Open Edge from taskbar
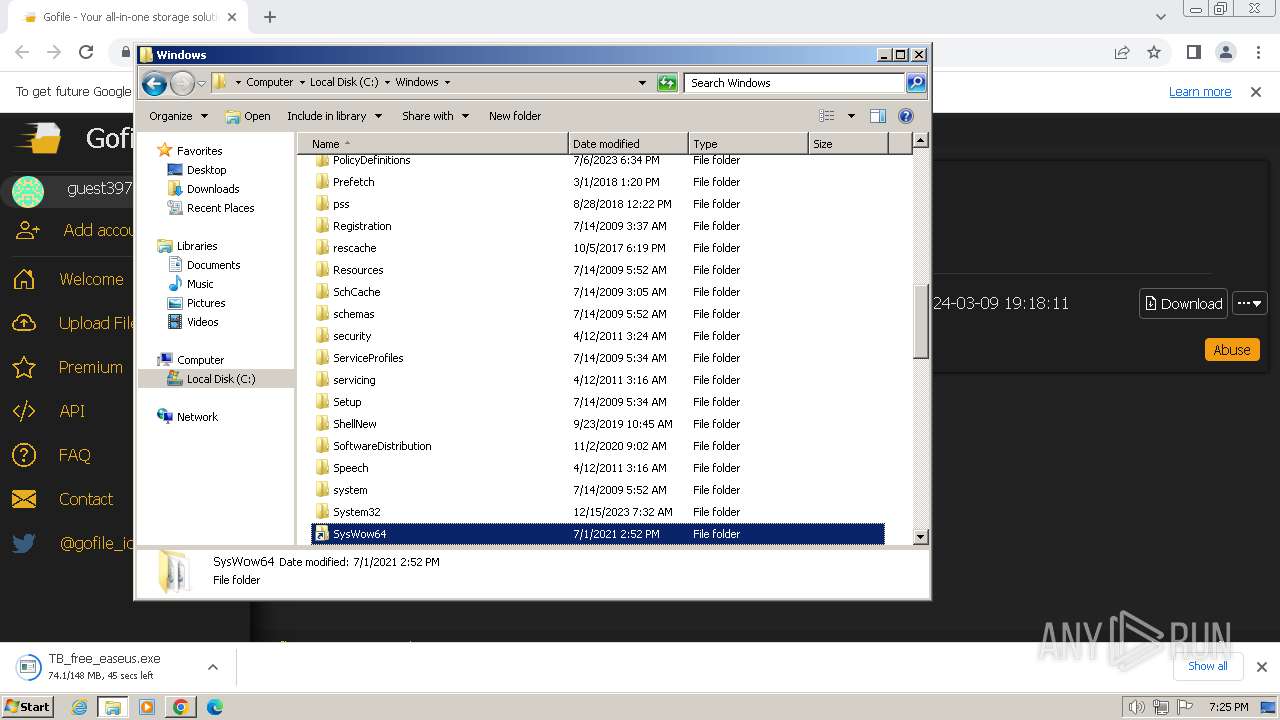Screen dimensions: 1280x720 (214, 707)
